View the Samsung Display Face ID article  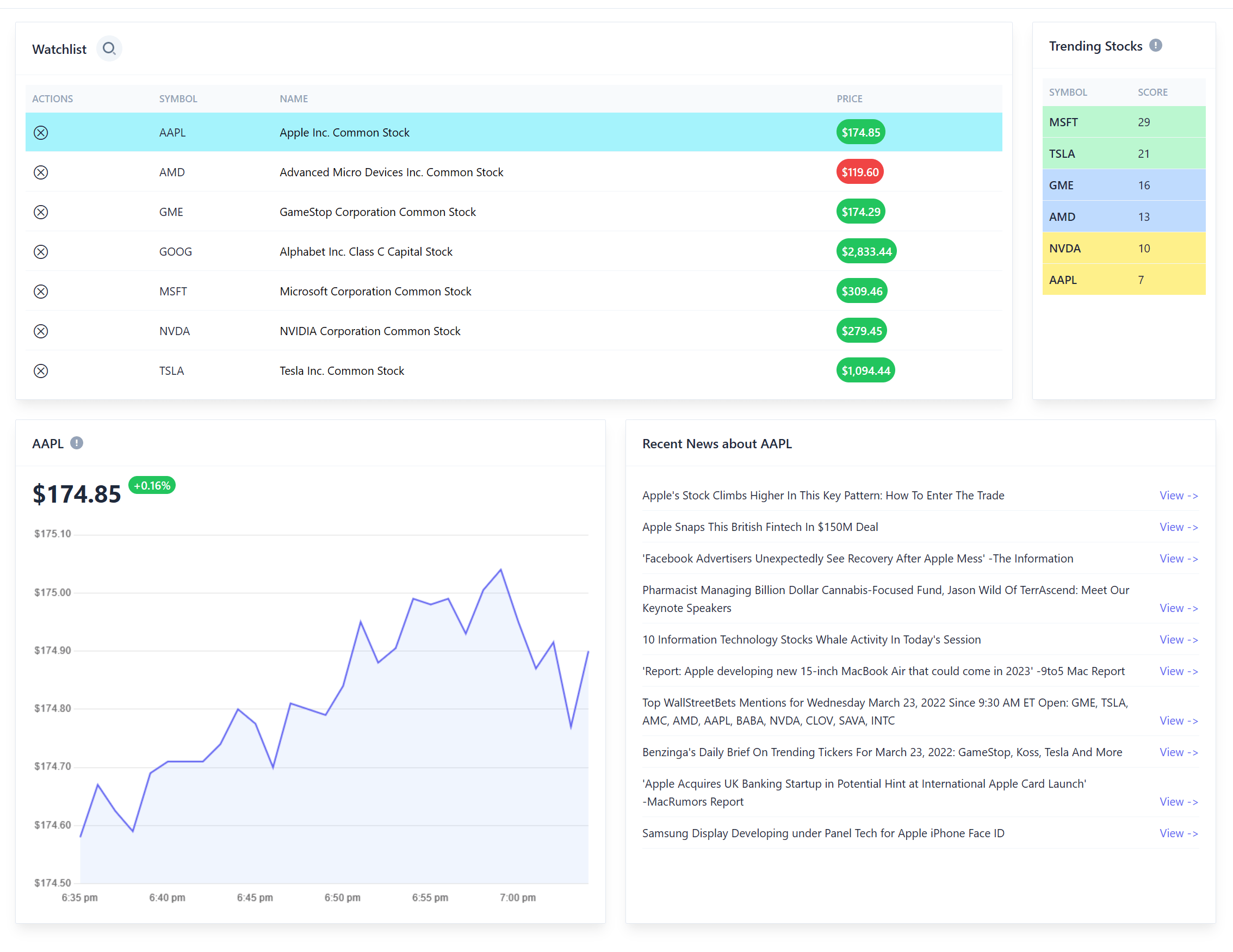pos(1178,833)
